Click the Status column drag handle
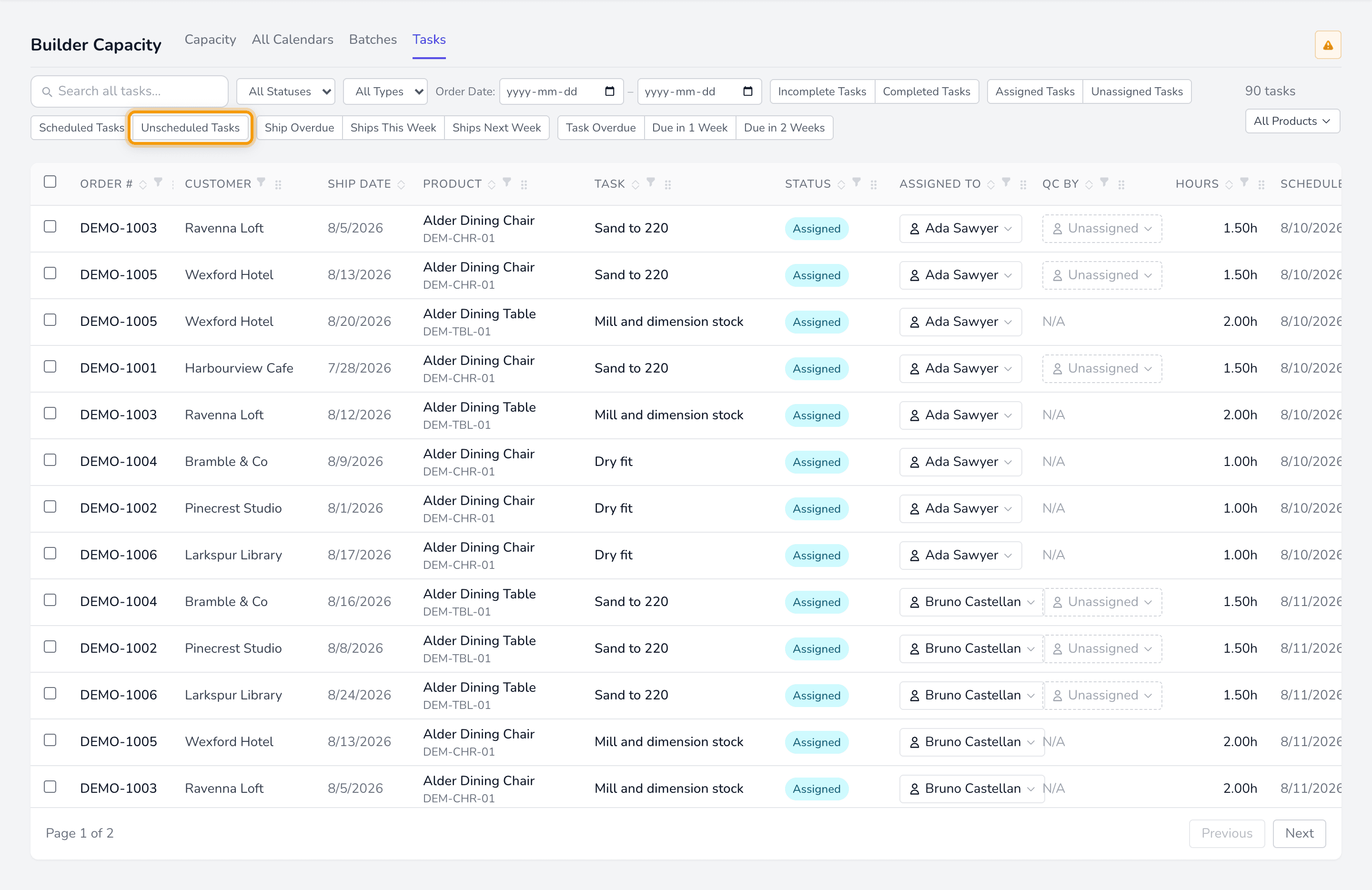 pos(873,184)
